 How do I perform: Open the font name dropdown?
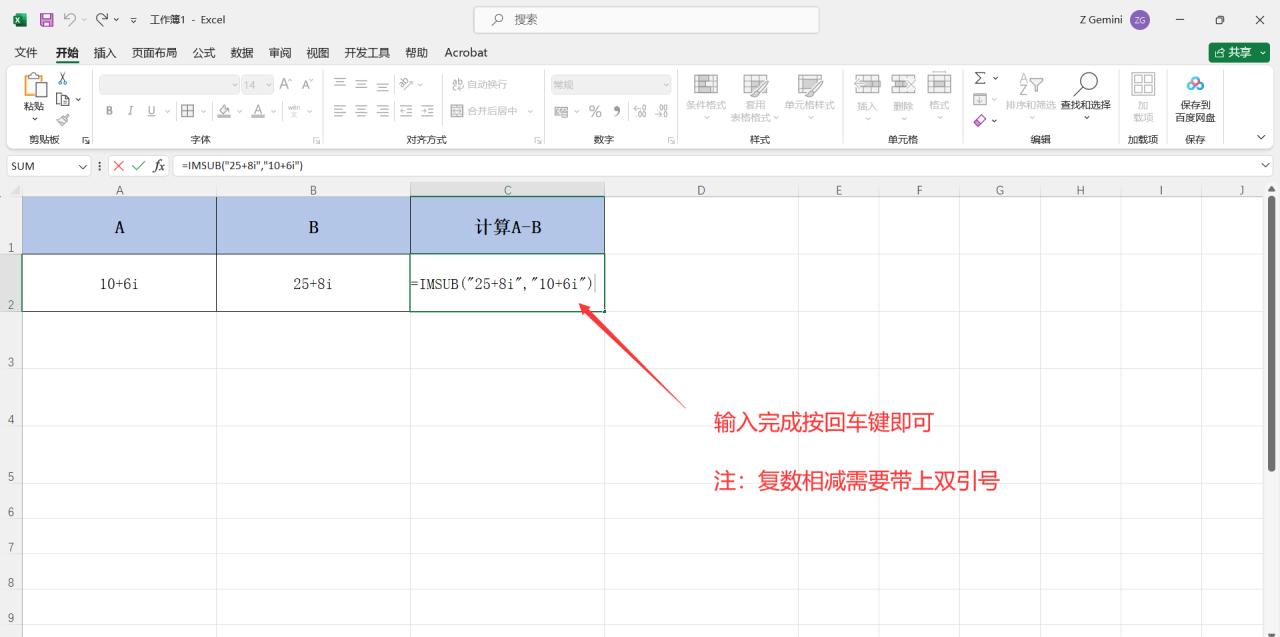(x=235, y=85)
